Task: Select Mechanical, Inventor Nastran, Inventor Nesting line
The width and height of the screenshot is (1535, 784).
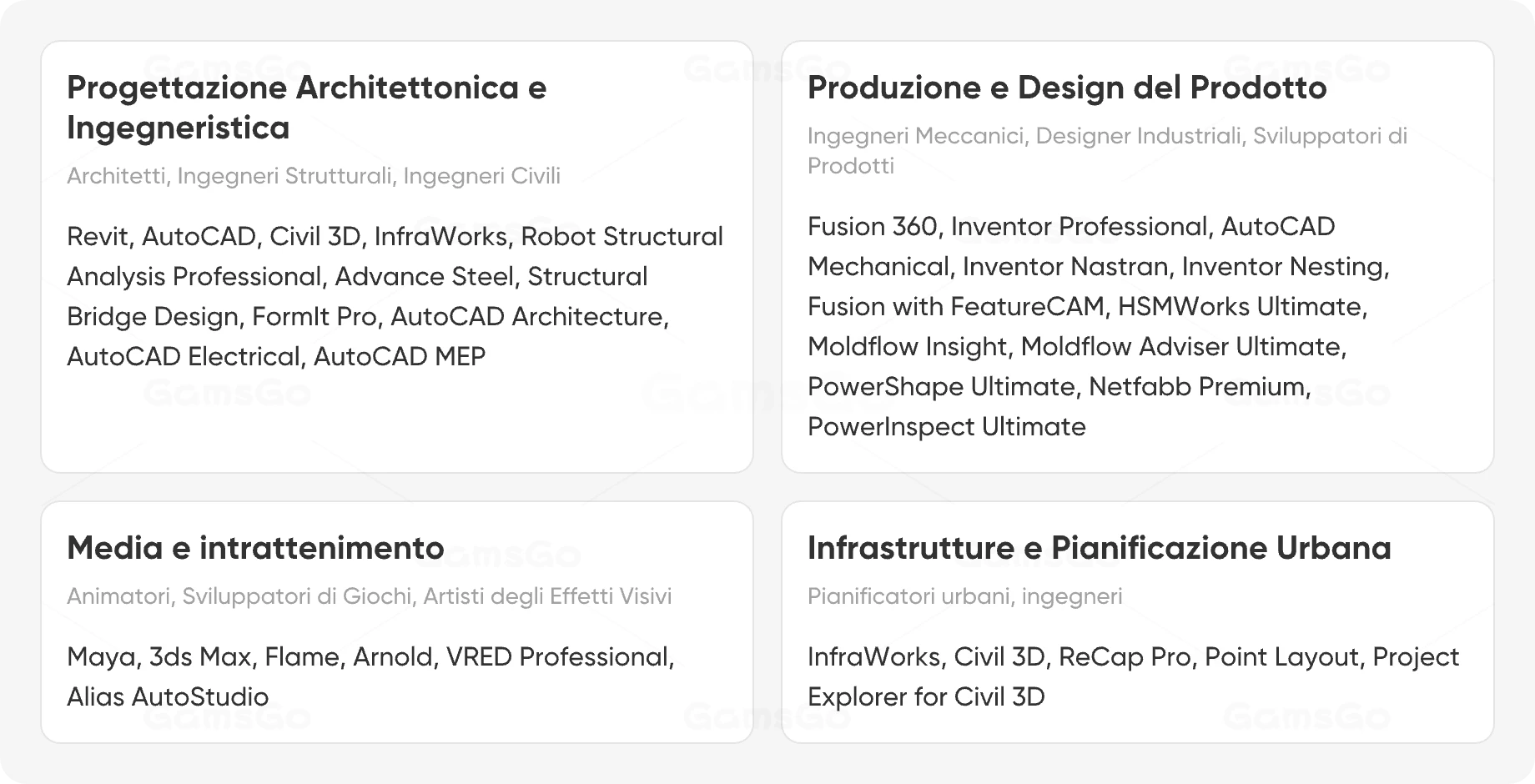Action: coord(1099,267)
